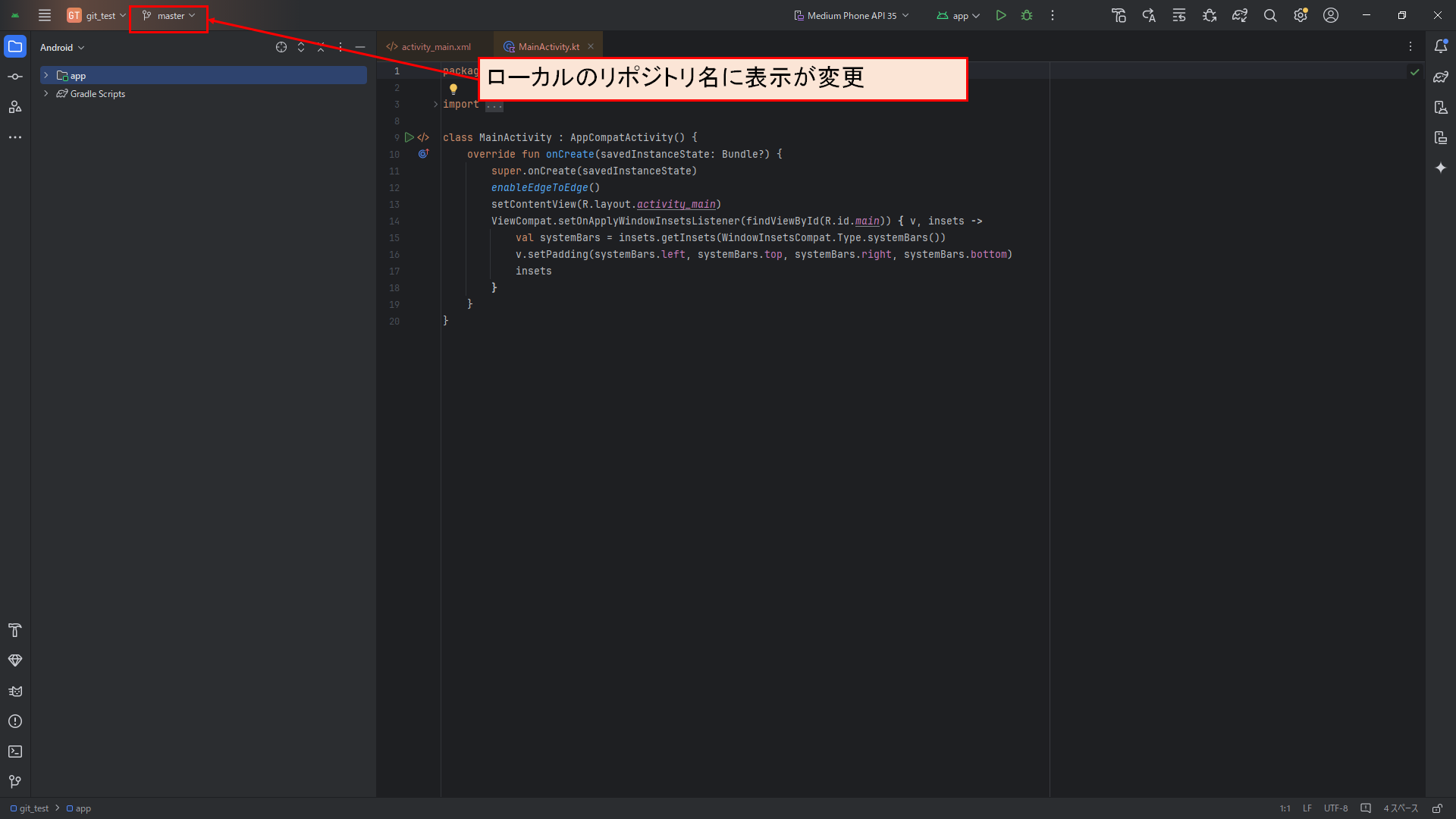Click Sync Project with Gradle Files icon
The width and height of the screenshot is (1456, 819).
point(1240,15)
